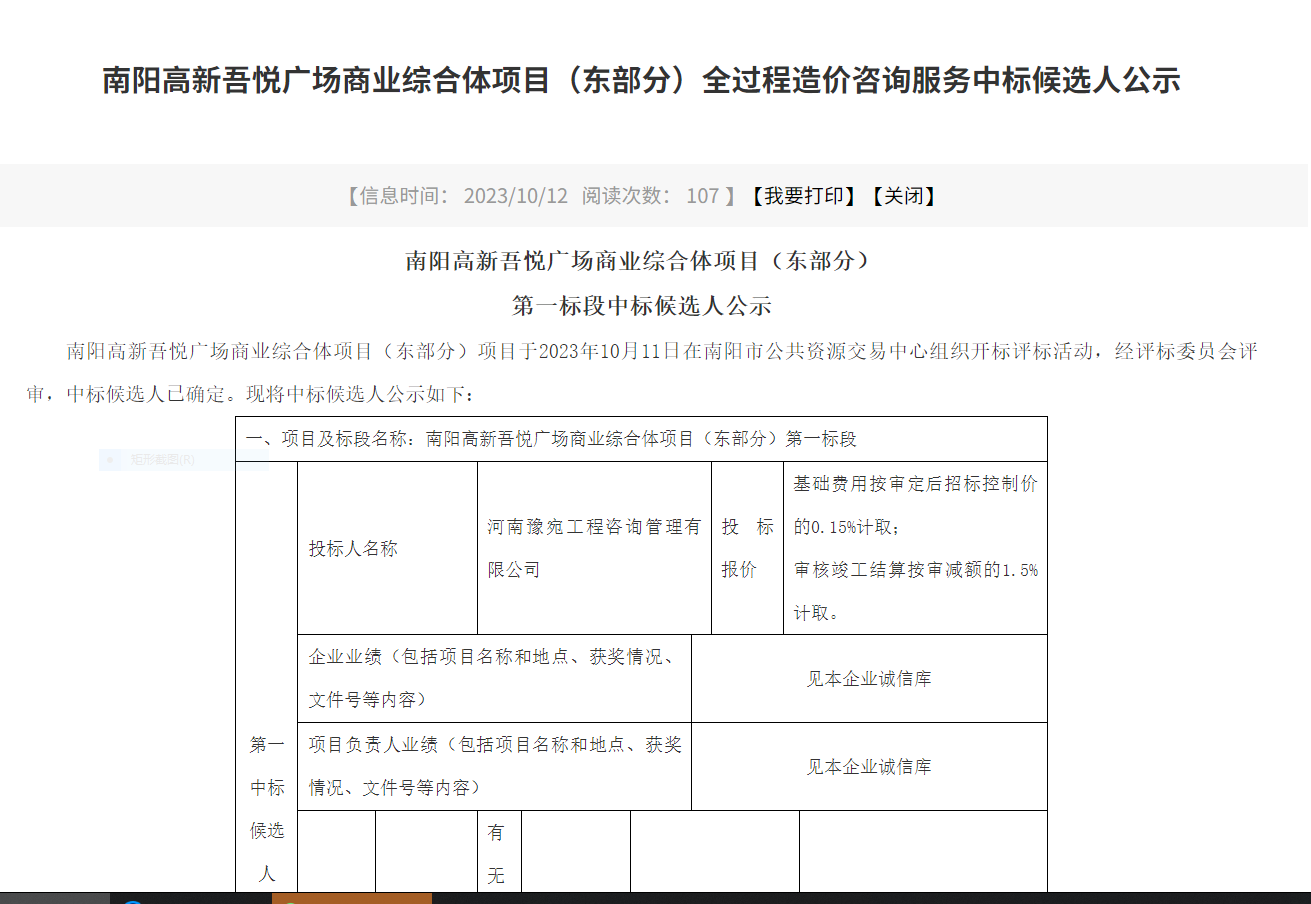Click the 项目及标段名称 table header row

point(641,439)
